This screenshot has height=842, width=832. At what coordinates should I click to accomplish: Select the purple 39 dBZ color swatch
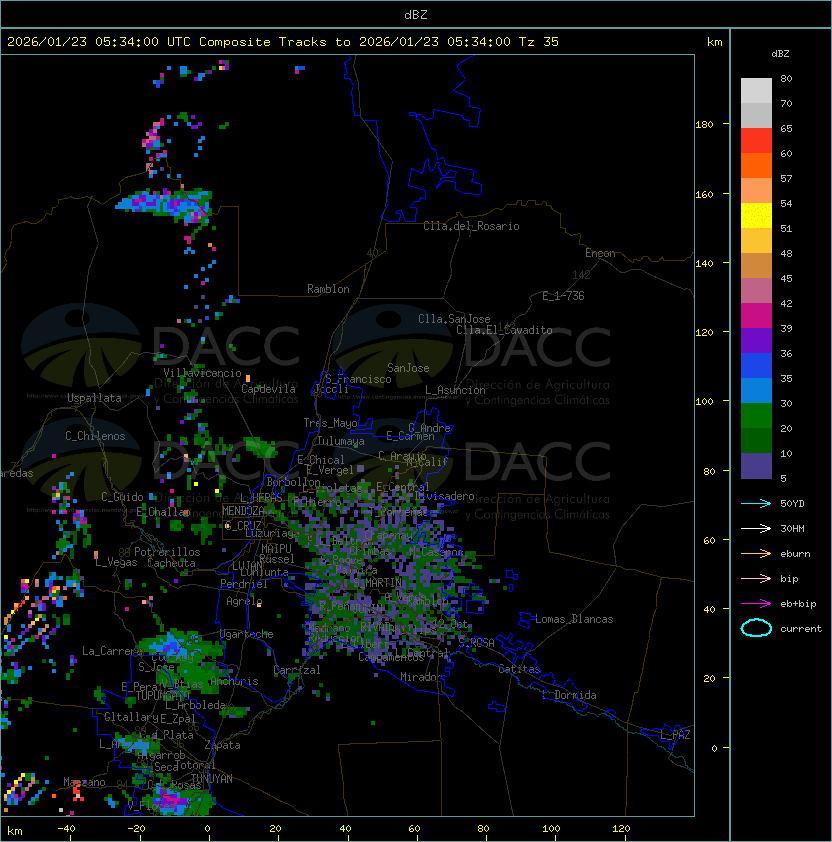(756, 340)
